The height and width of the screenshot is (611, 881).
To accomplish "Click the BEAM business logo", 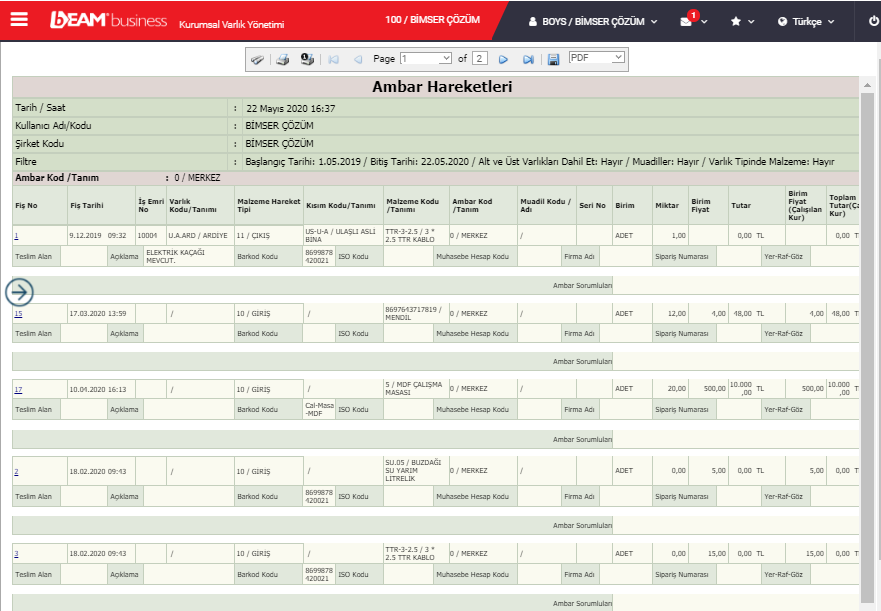I will (x=108, y=21).
